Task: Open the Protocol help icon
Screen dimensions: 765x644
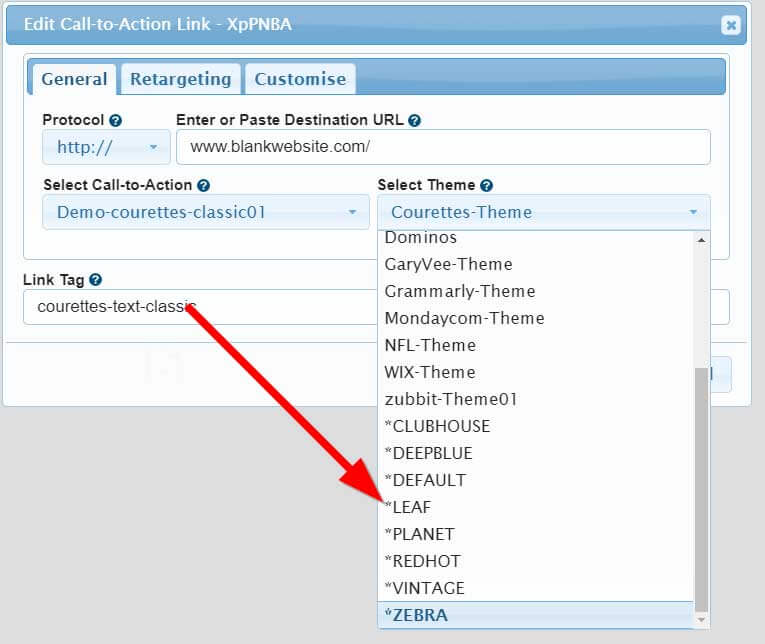Action: 115,120
